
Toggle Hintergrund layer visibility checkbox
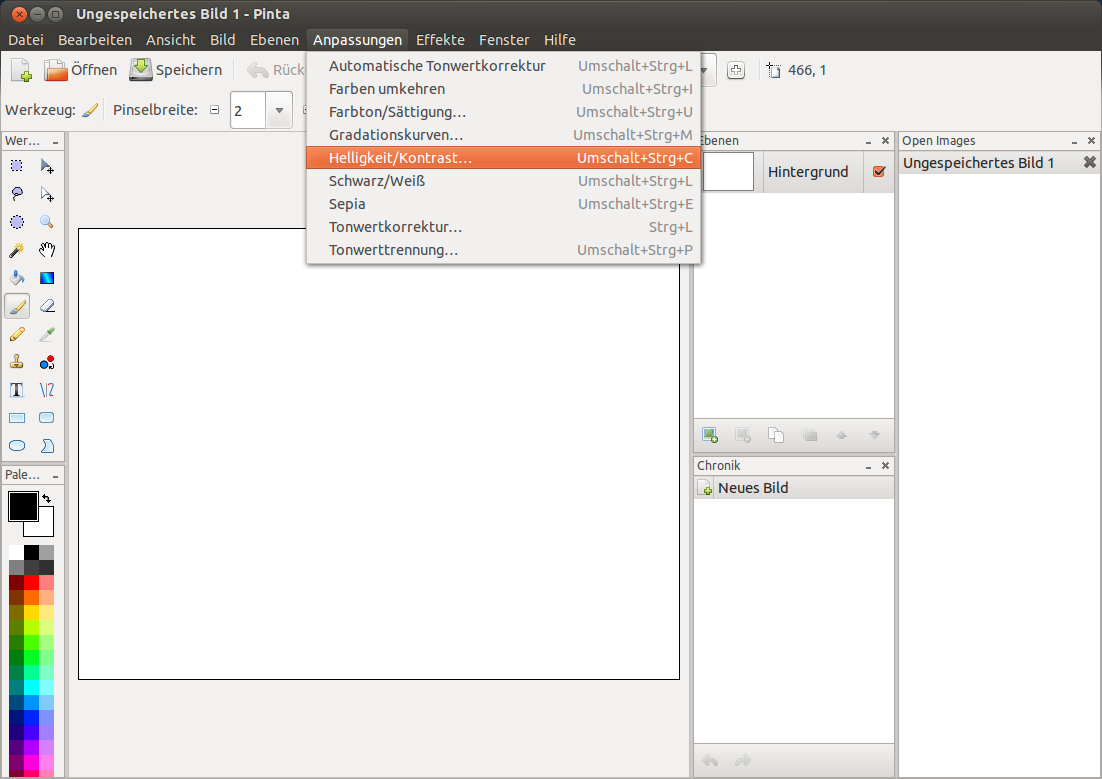point(879,172)
